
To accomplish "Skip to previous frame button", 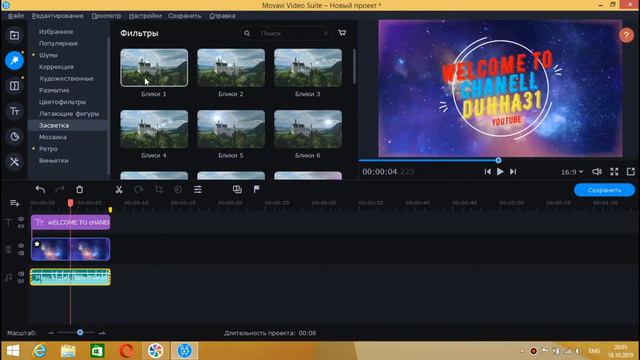I will tap(487, 172).
